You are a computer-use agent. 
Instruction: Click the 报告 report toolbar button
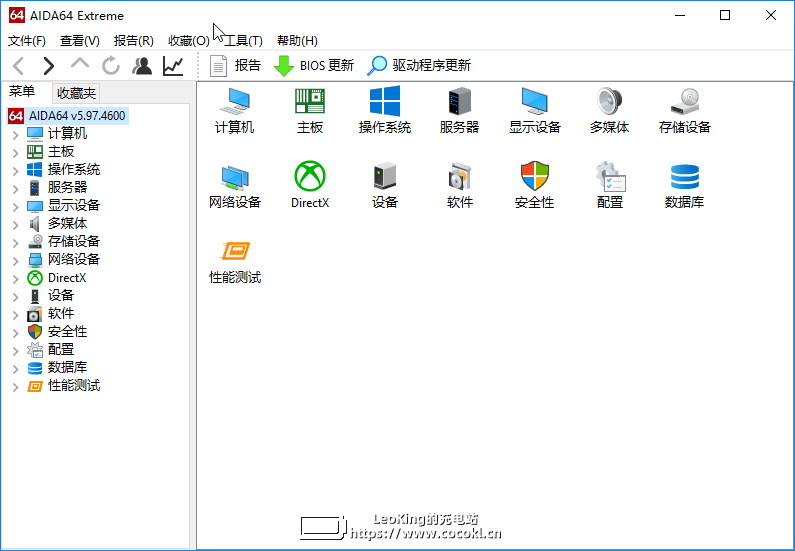(235, 66)
